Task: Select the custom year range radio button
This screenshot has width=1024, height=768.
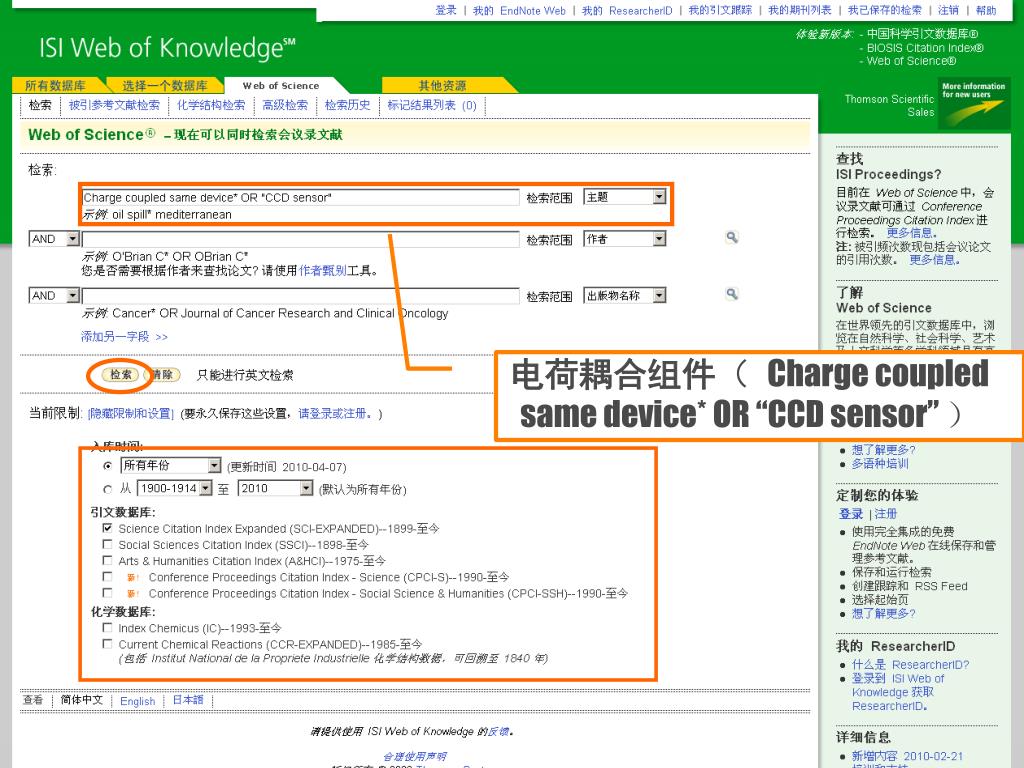Action: 108,489
